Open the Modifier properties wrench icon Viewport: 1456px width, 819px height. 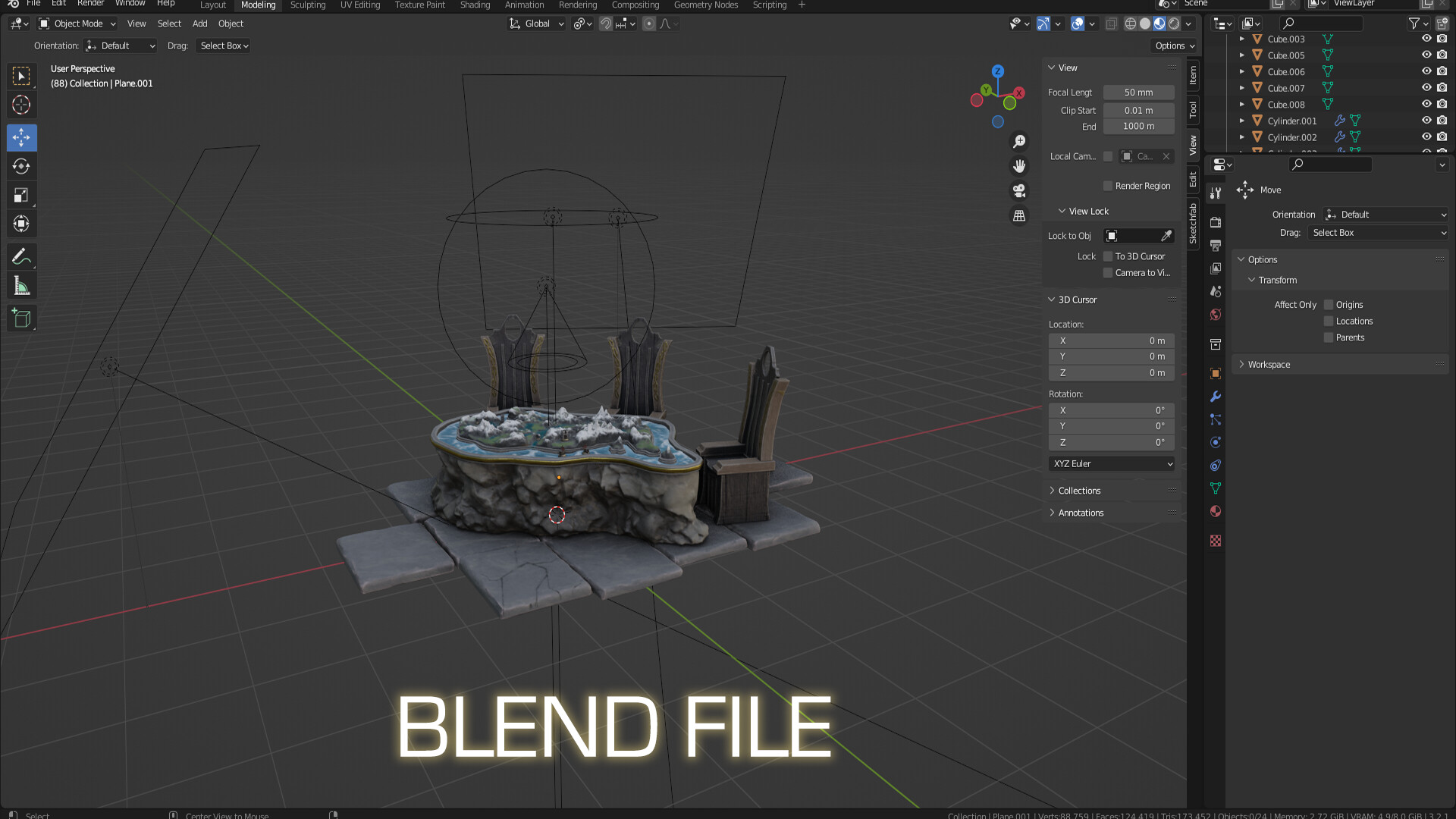tap(1215, 397)
